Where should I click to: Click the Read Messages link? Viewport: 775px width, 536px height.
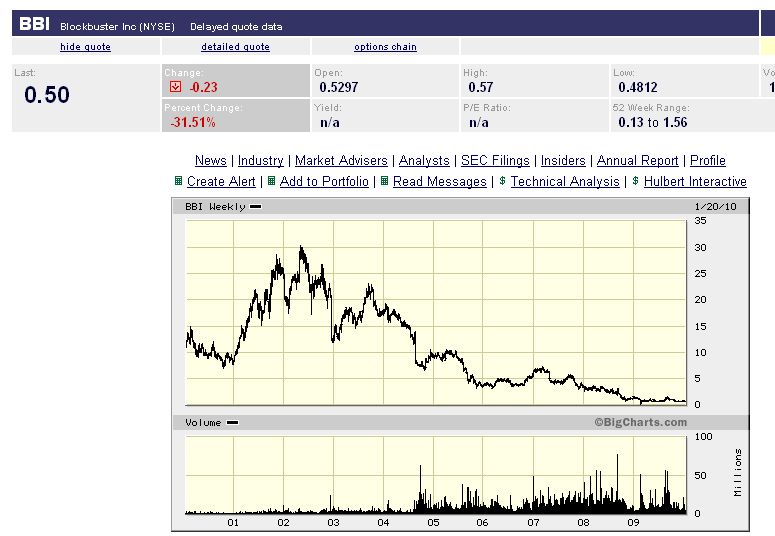click(440, 181)
